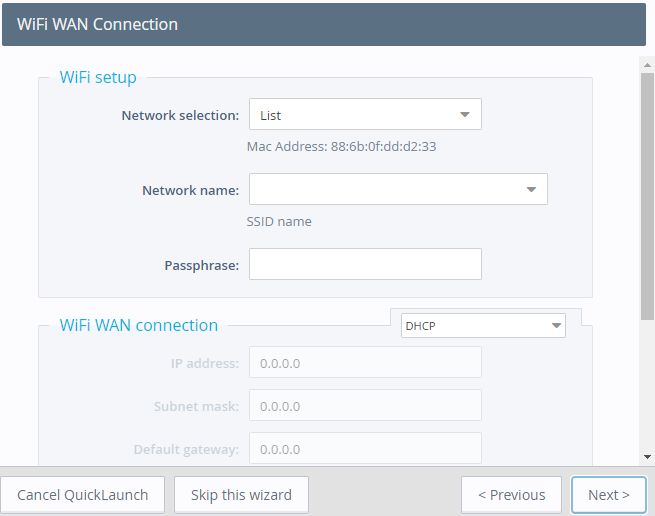Click the SSID name hint text

click(x=279, y=221)
